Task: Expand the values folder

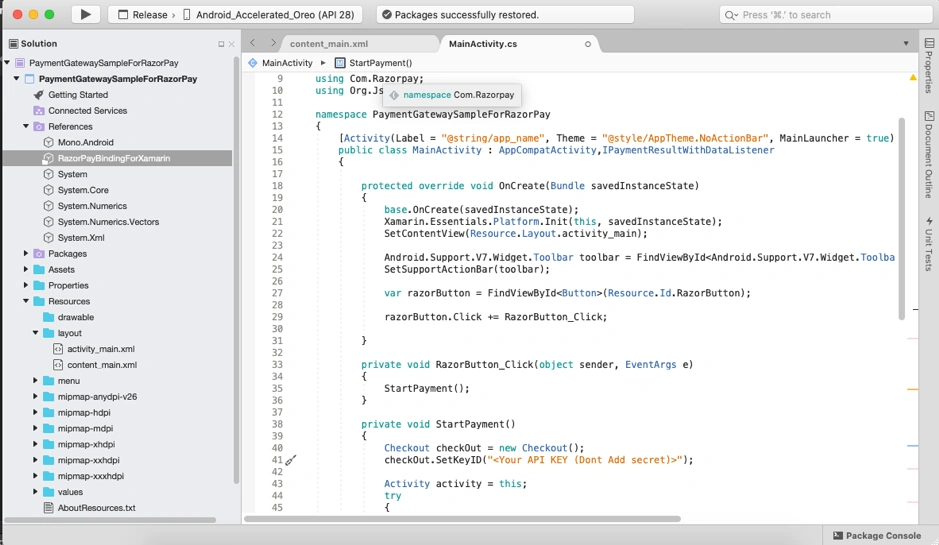Action: [x=36, y=492]
